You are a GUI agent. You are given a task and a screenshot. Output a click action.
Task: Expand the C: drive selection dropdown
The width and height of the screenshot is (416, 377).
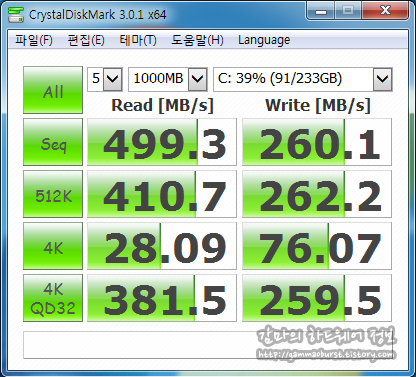tap(382, 79)
